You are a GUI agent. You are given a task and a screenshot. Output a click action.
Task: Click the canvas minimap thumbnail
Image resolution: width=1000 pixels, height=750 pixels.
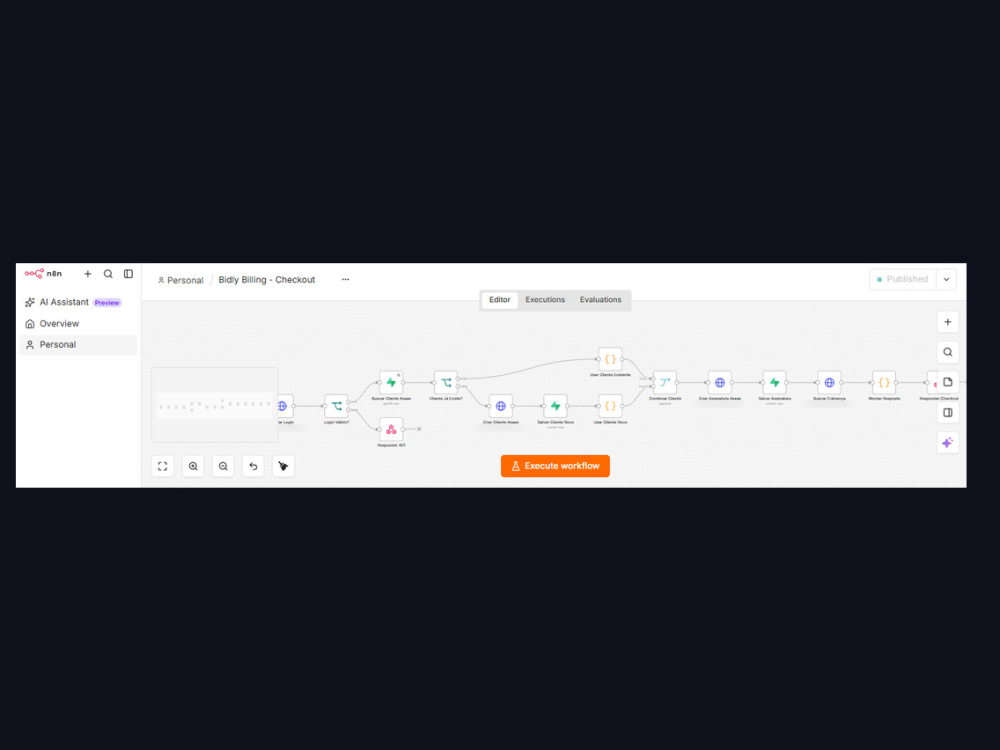coord(215,405)
